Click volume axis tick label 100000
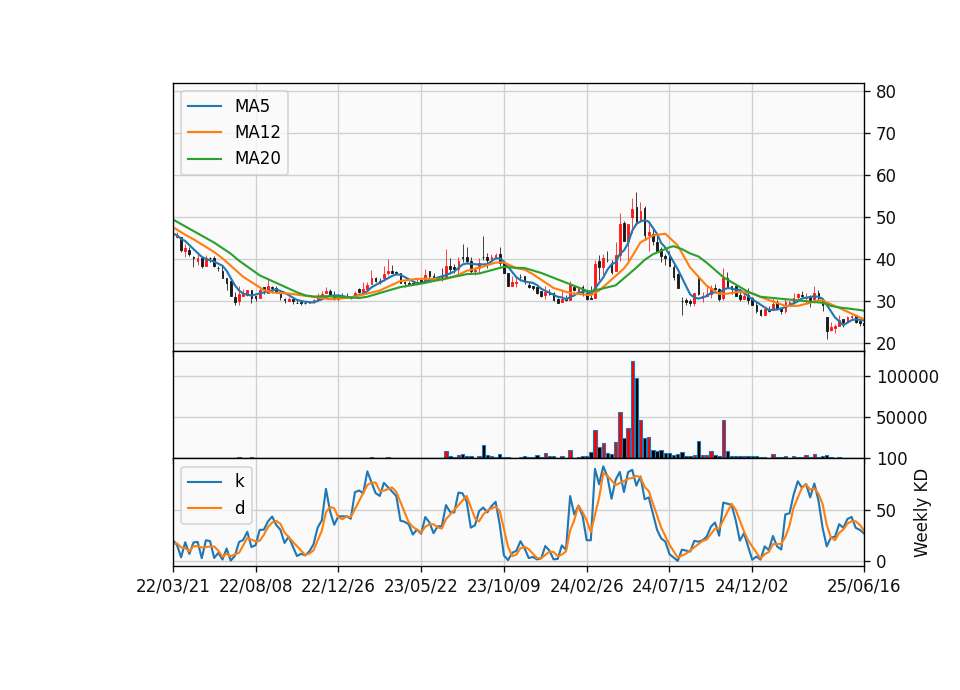 pos(907,377)
